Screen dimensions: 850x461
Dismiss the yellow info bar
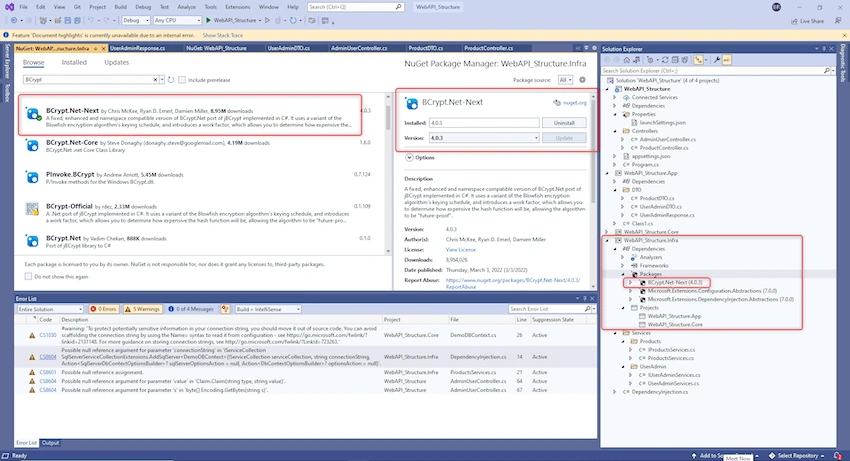(844, 35)
